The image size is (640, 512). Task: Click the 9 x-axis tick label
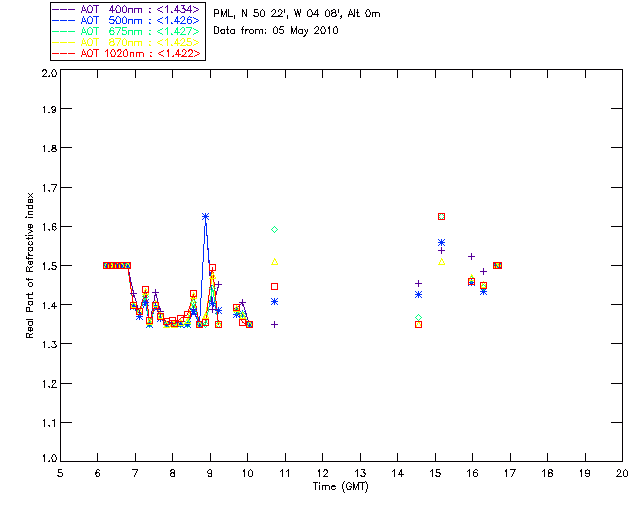pyautogui.click(x=210, y=473)
